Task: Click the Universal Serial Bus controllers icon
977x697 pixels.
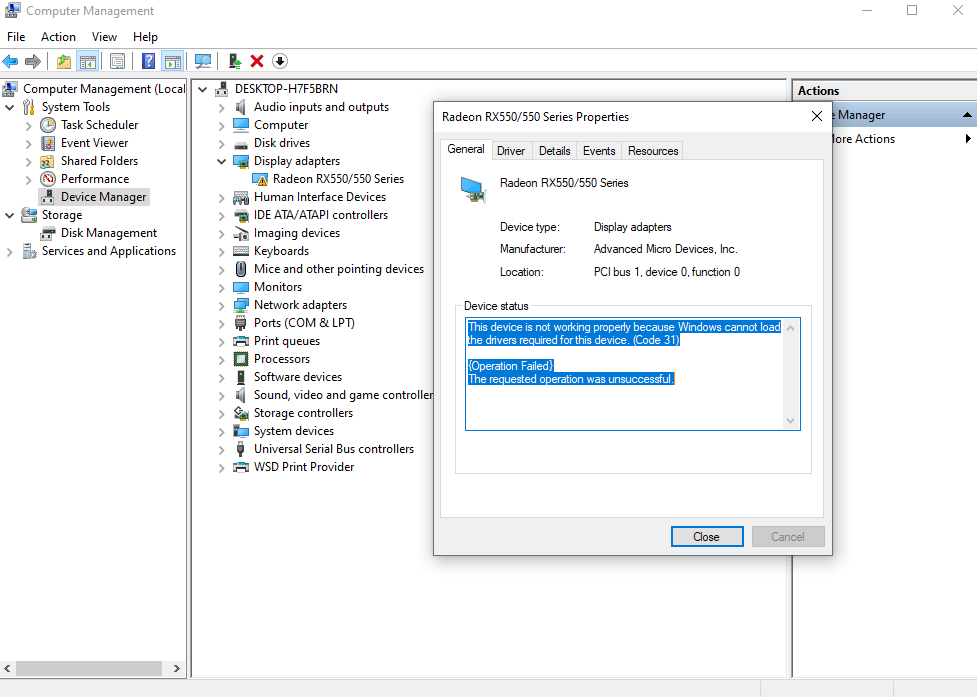Action: pos(241,448)
